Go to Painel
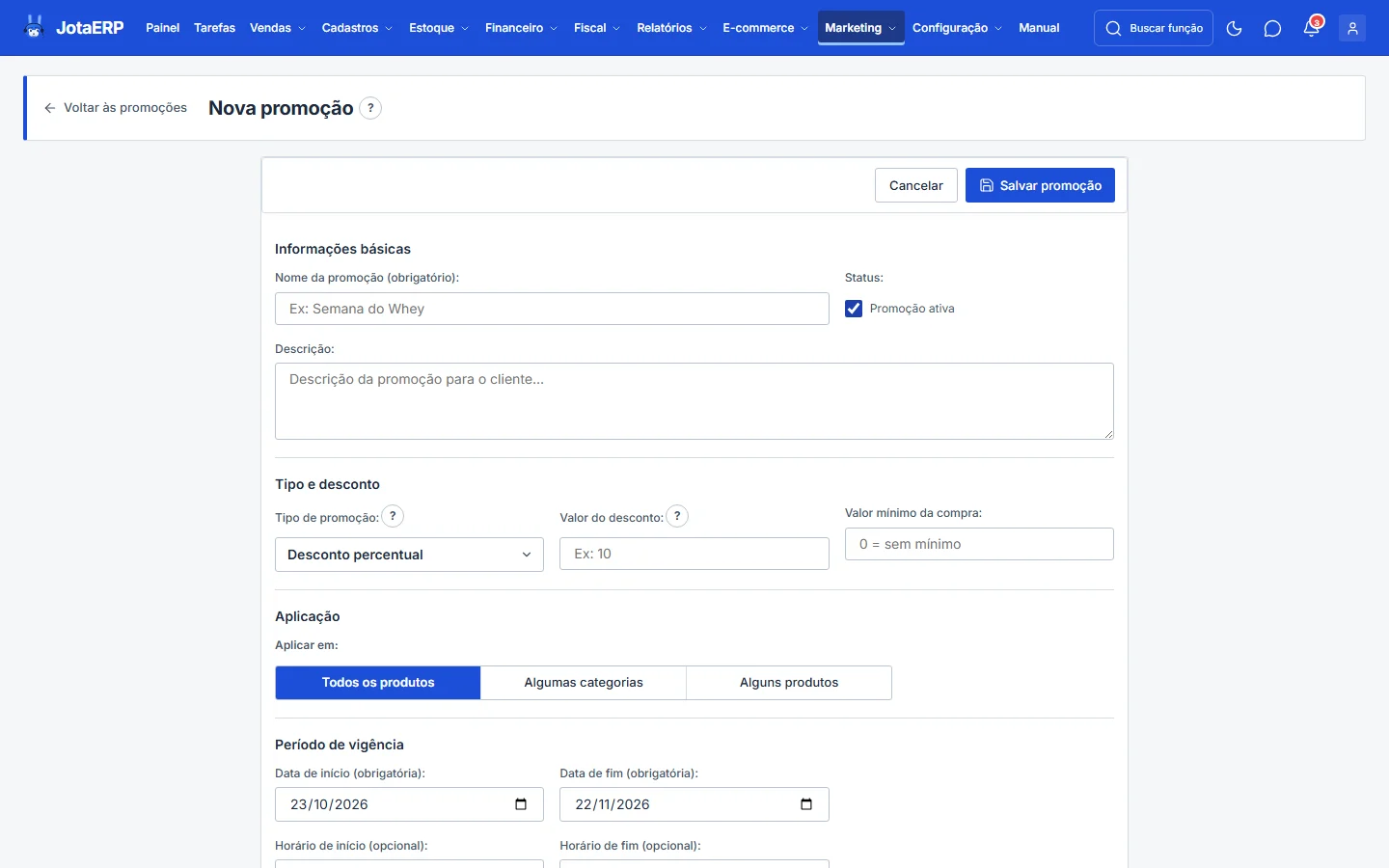Image resolution: width=1389 pixels, height=868 pixels. click(162, 28)
